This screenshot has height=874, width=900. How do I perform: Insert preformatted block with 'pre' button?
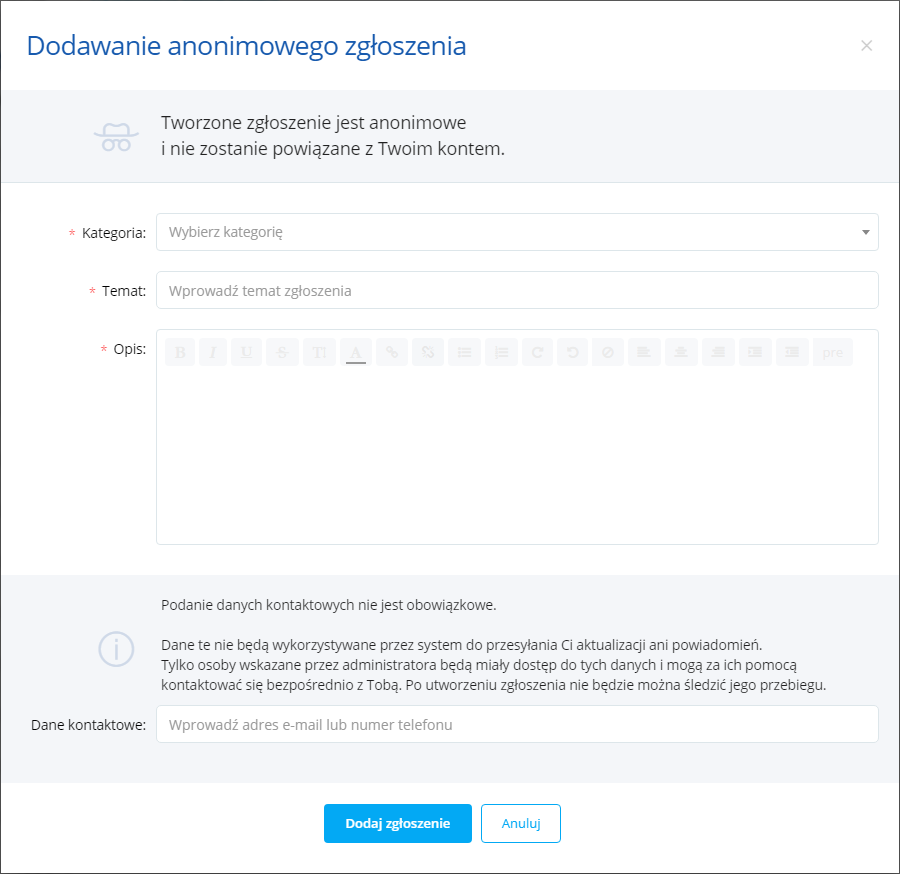(832, 352)
